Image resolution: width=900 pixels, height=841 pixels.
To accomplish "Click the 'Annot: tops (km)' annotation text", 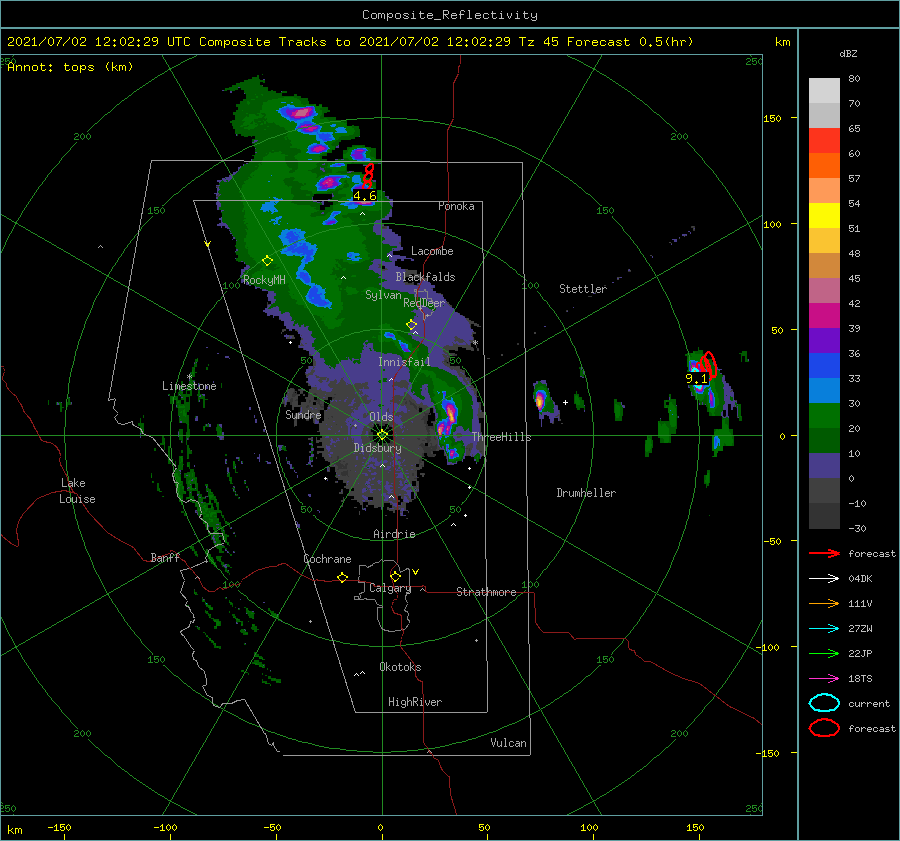I will 70,67.
